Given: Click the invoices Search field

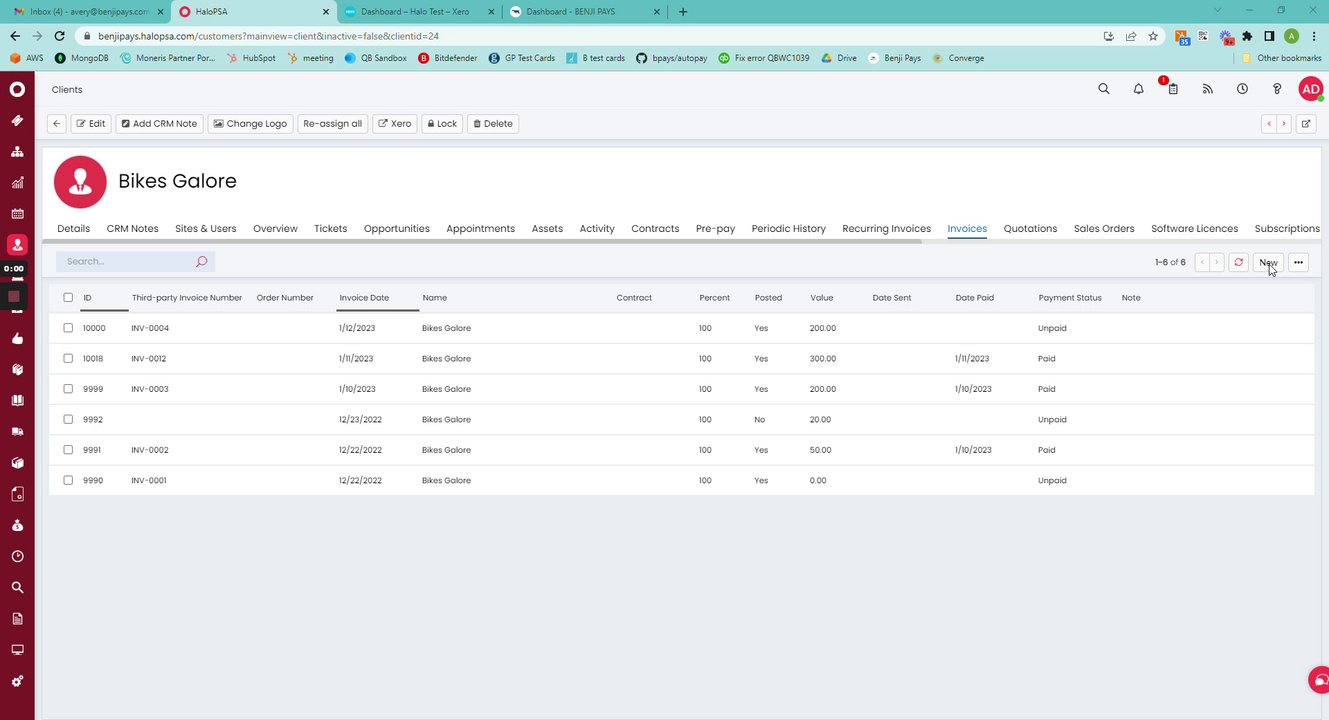Looking at the screenshot, I should pyautogui.click(x=135, y=261).
